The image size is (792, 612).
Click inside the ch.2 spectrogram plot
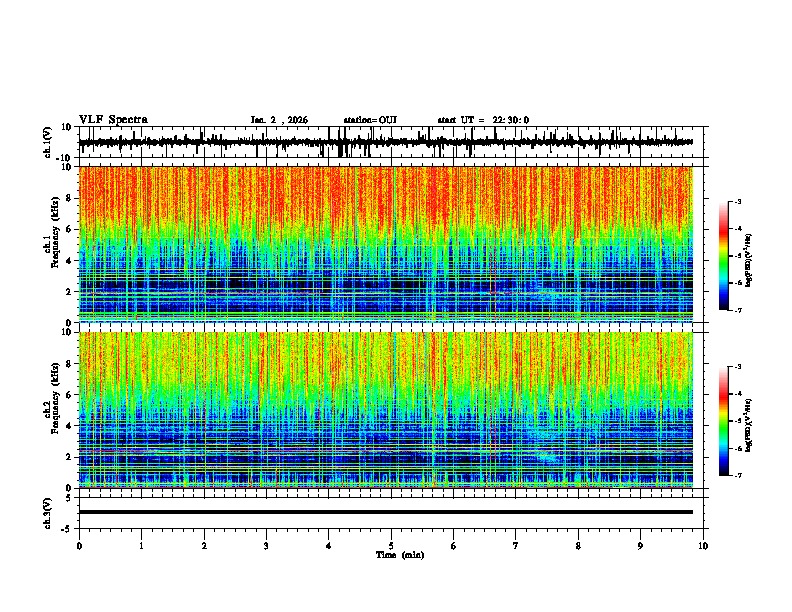[385, 410]
